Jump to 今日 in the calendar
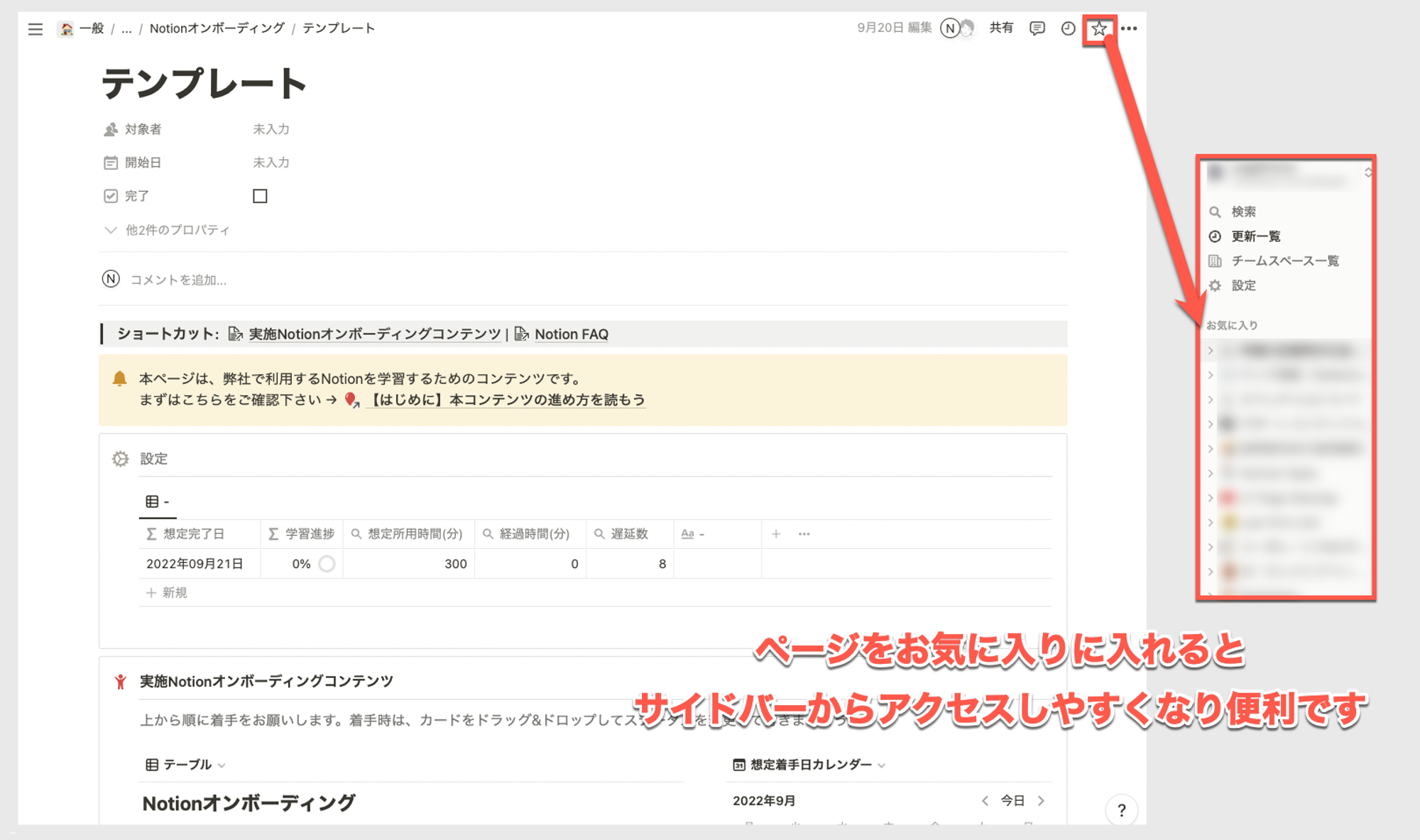This screenshot has width=1420, height=840. [1012, 800]
